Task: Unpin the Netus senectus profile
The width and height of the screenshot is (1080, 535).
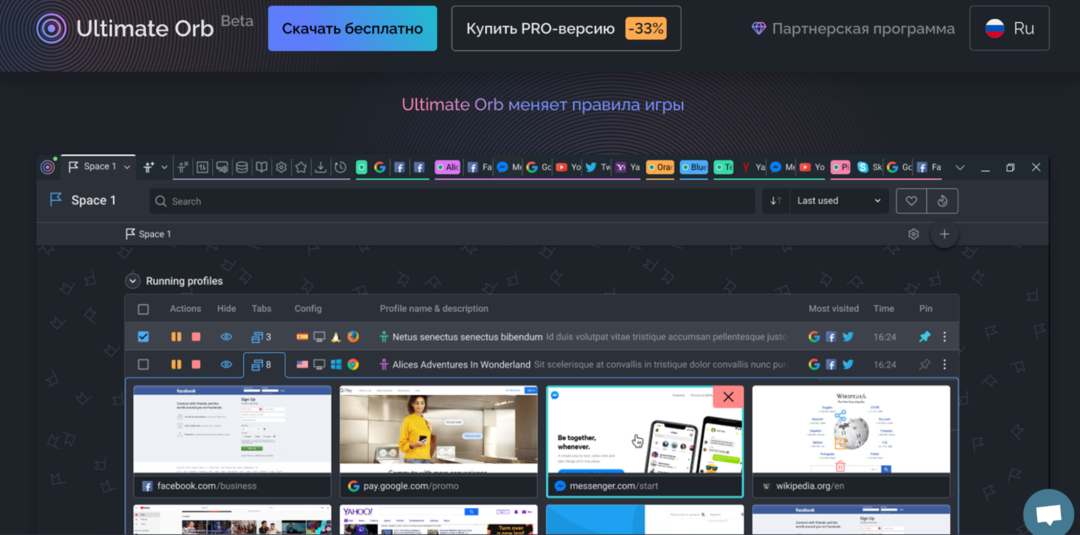Action: click(925, 337)
